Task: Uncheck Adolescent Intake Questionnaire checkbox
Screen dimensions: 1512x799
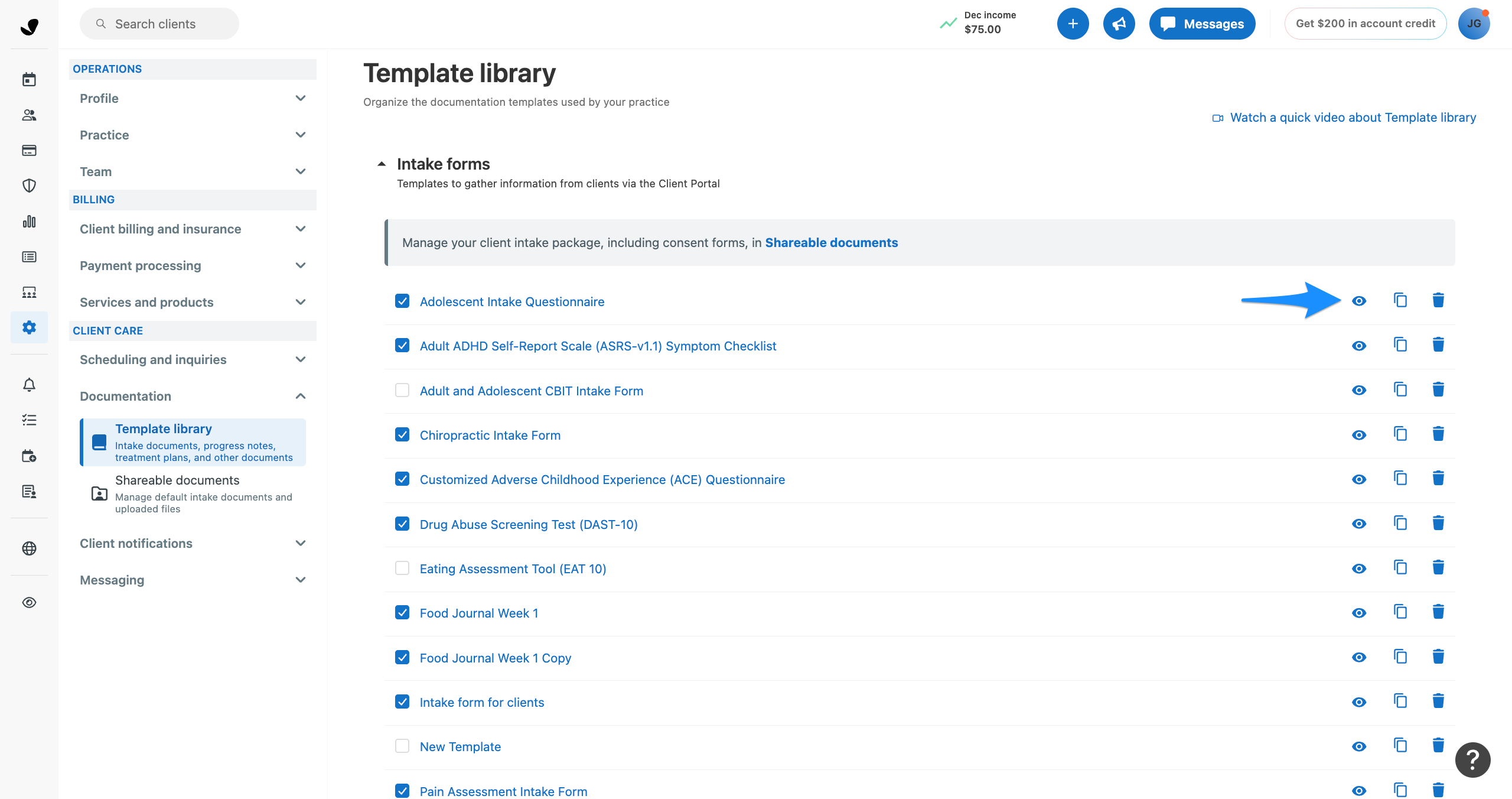Action: point(402,301)
